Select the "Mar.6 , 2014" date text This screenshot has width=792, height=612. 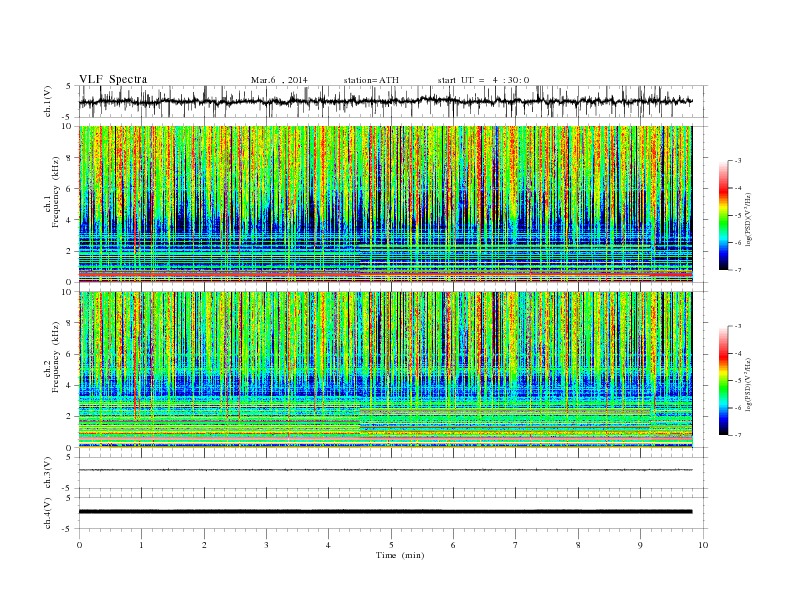[x=279, y=80]
